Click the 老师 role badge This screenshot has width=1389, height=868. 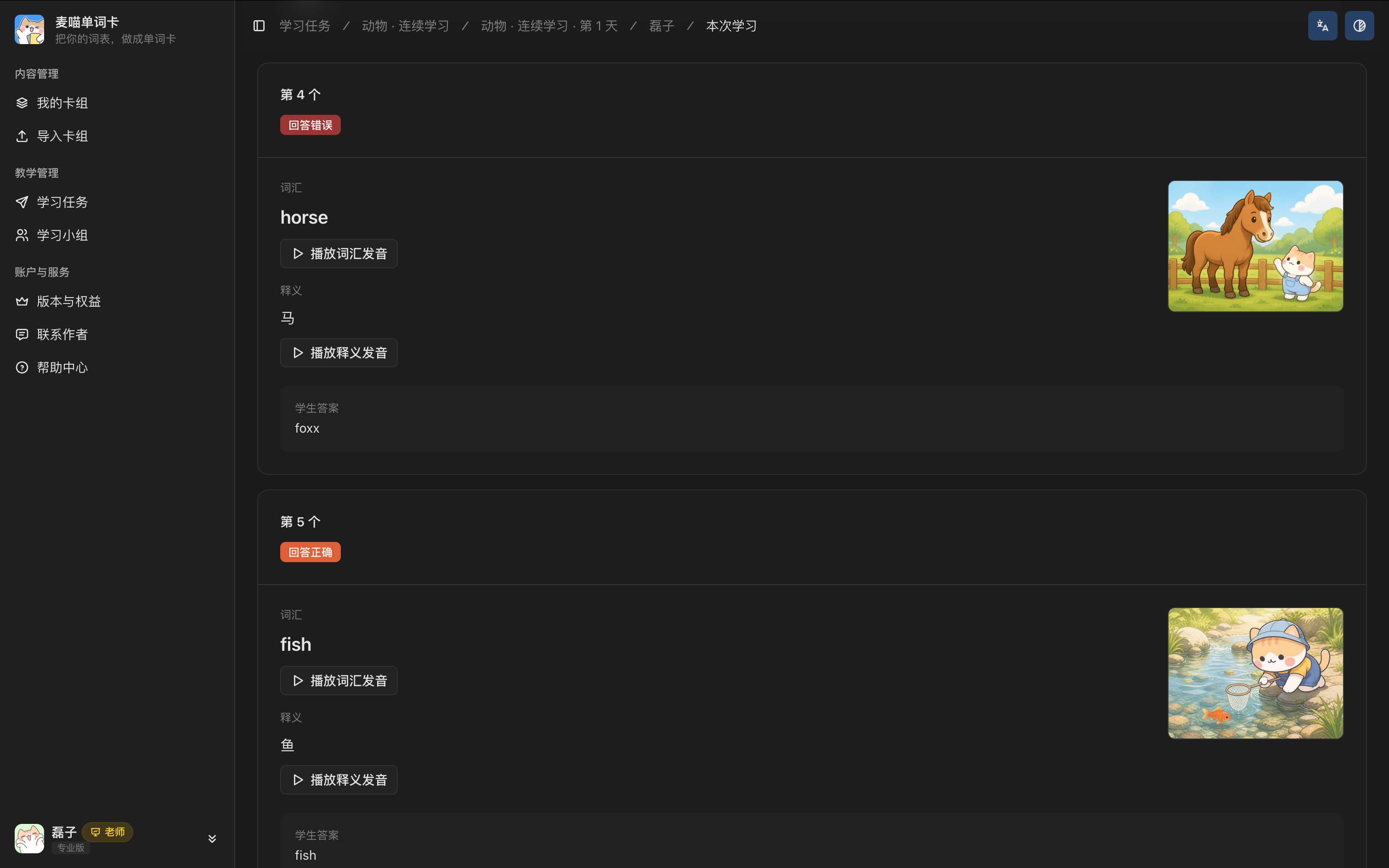(107, 832)
